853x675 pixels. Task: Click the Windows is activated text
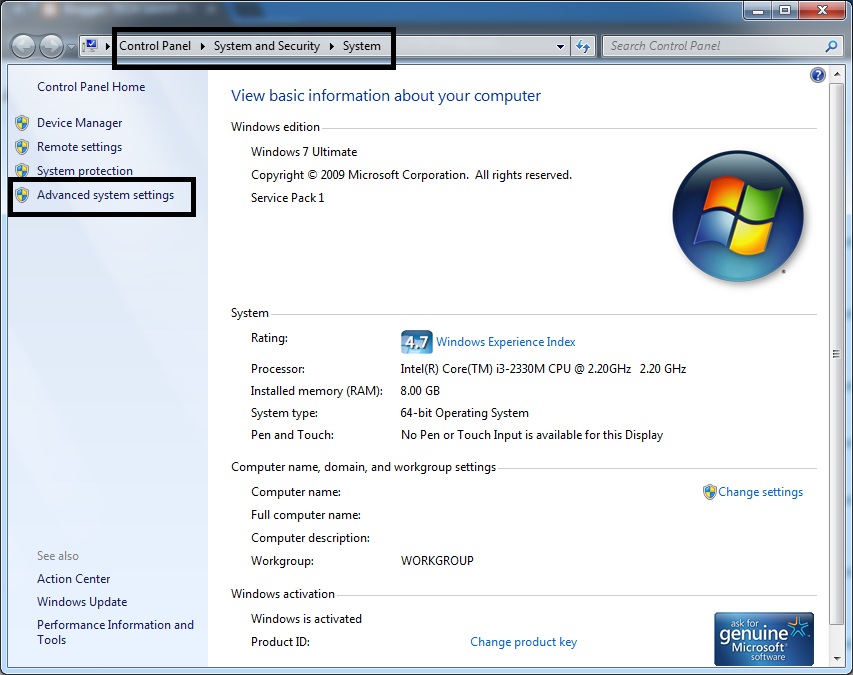[306, 619]
